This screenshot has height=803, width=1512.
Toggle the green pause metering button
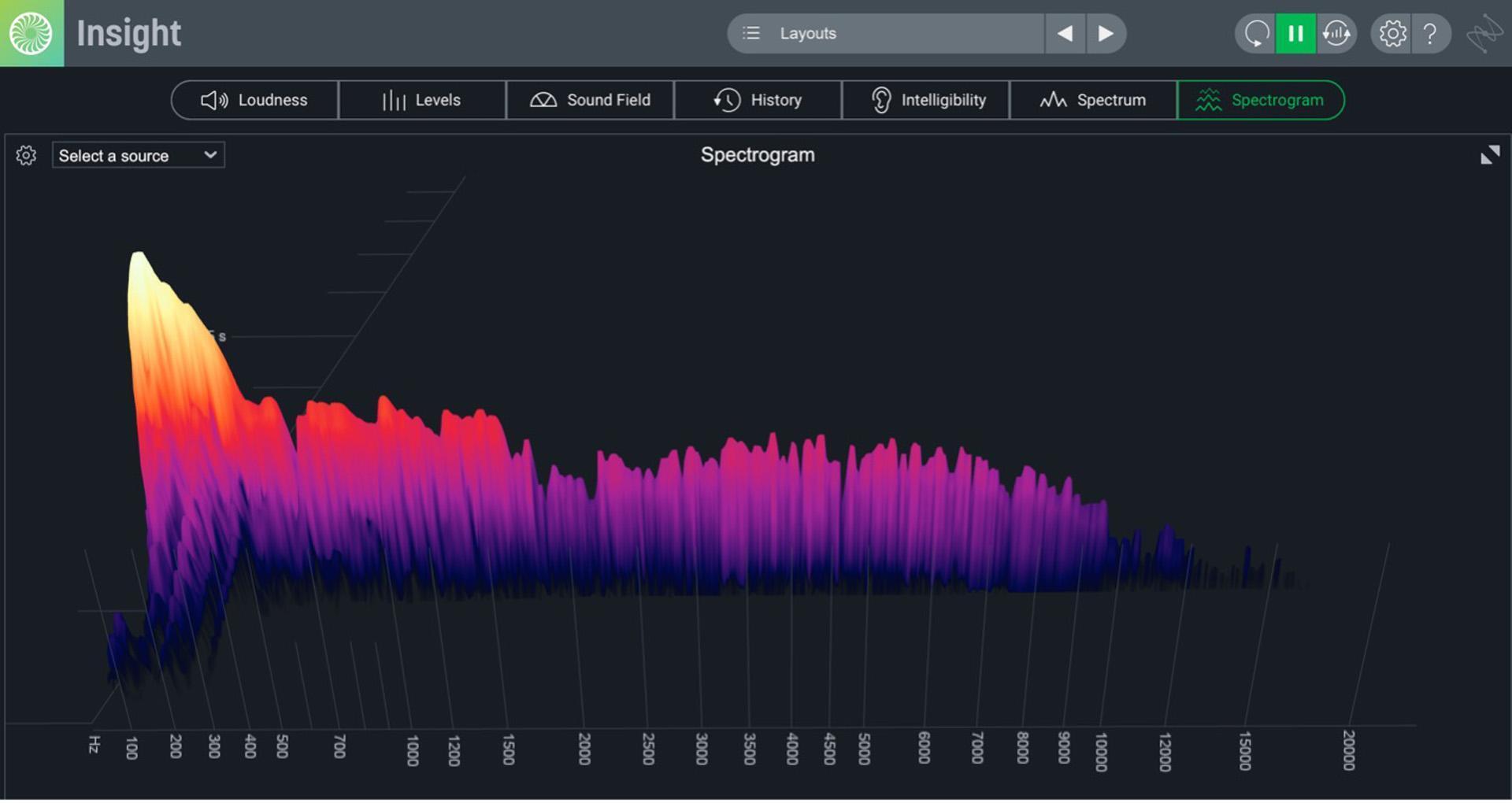pos(1295,33)
